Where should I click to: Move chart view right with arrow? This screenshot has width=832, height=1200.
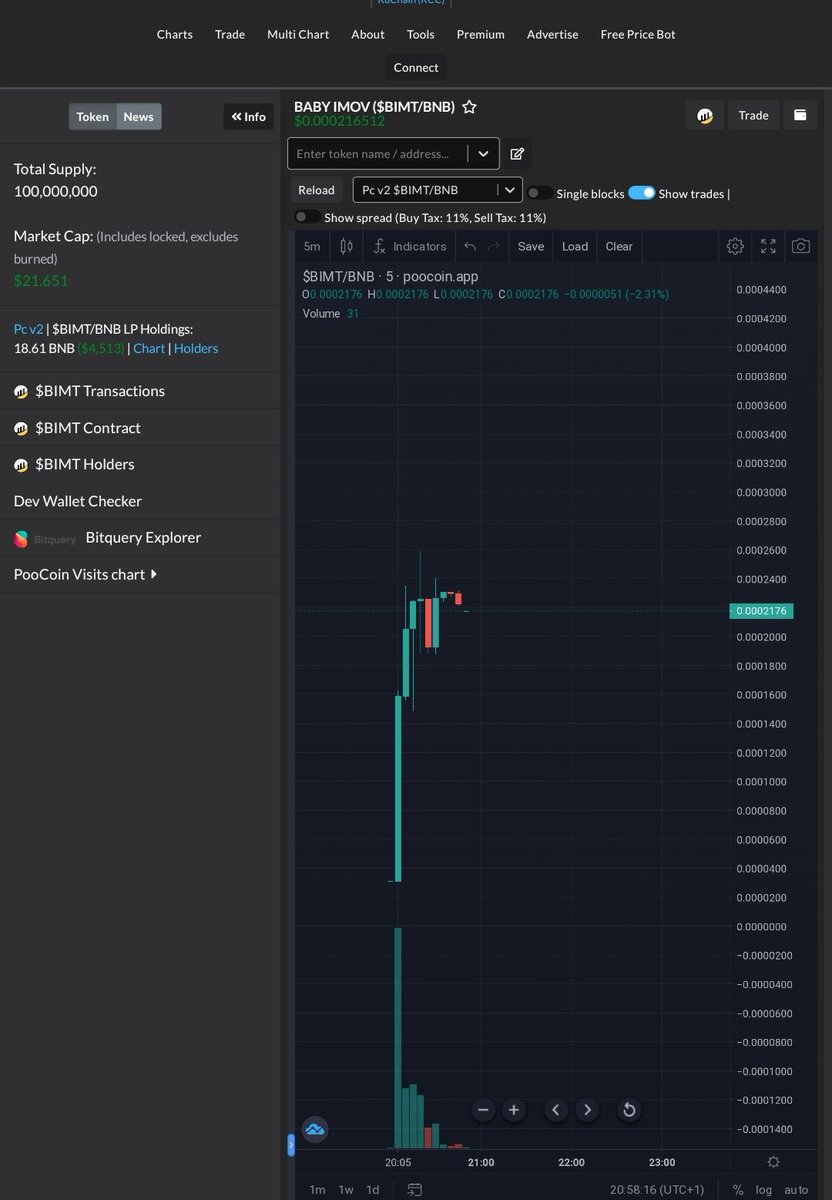pos(587,1110)
